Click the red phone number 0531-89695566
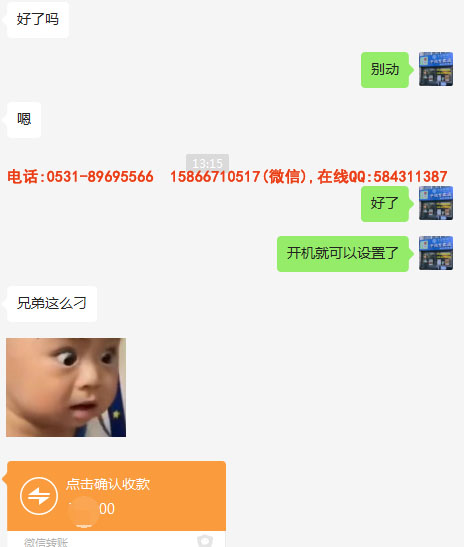This screenshot has width=464, height=547. click(100, 177)
